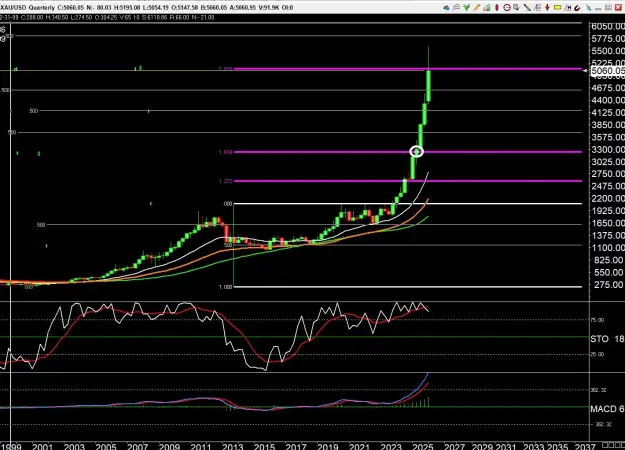Click the 1650.00 price axis label
The image size is (625, 450).
coord(608,223)
